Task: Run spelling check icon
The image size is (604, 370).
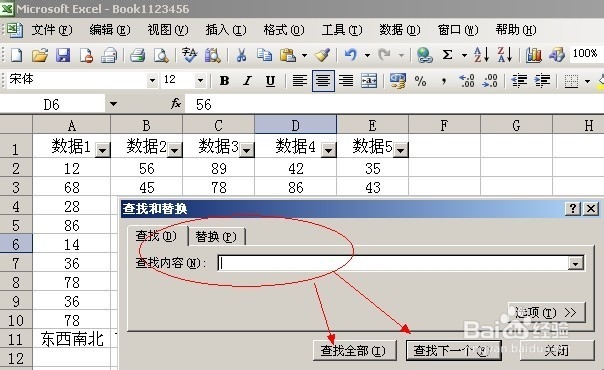Action: [189, 55]
